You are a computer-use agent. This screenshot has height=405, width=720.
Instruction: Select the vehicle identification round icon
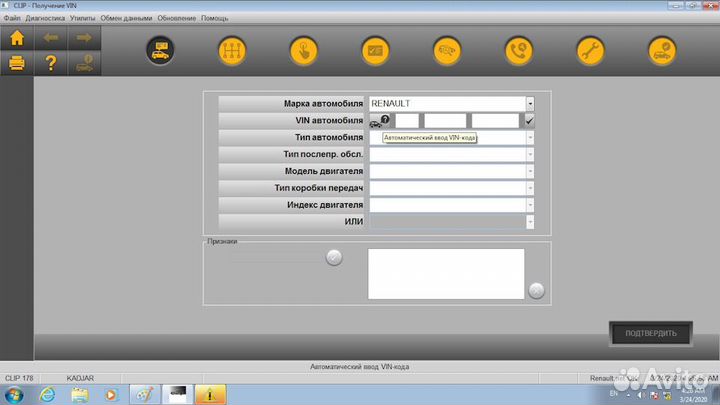tap(160, 51)
